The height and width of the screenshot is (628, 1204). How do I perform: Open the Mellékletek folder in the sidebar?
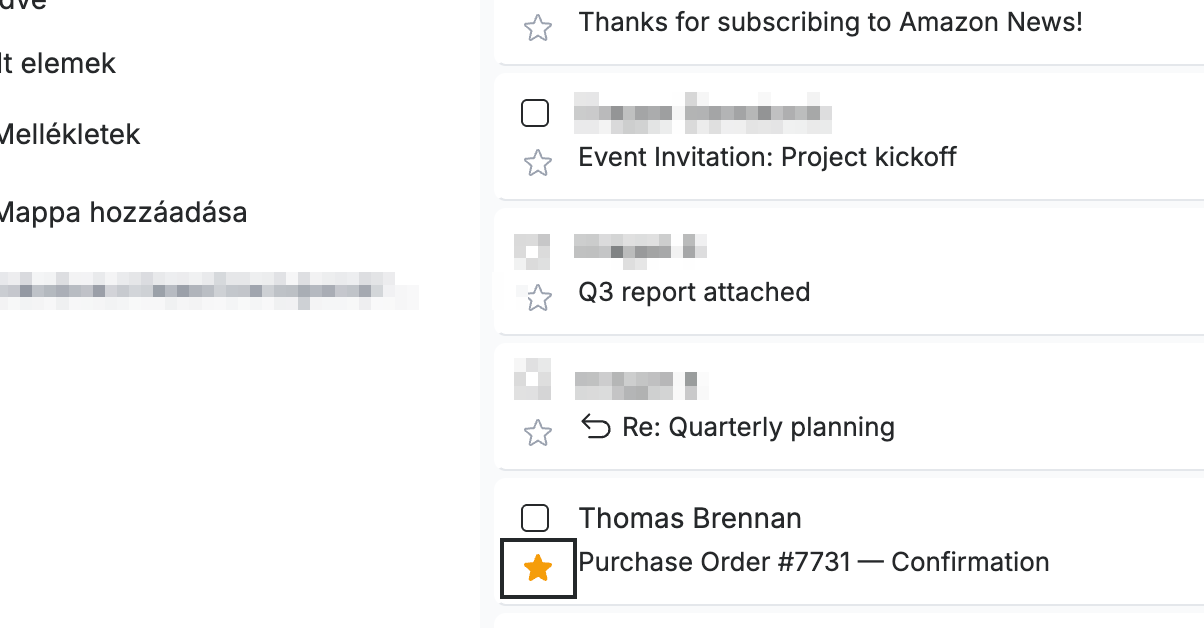click(x=70, y=134)
